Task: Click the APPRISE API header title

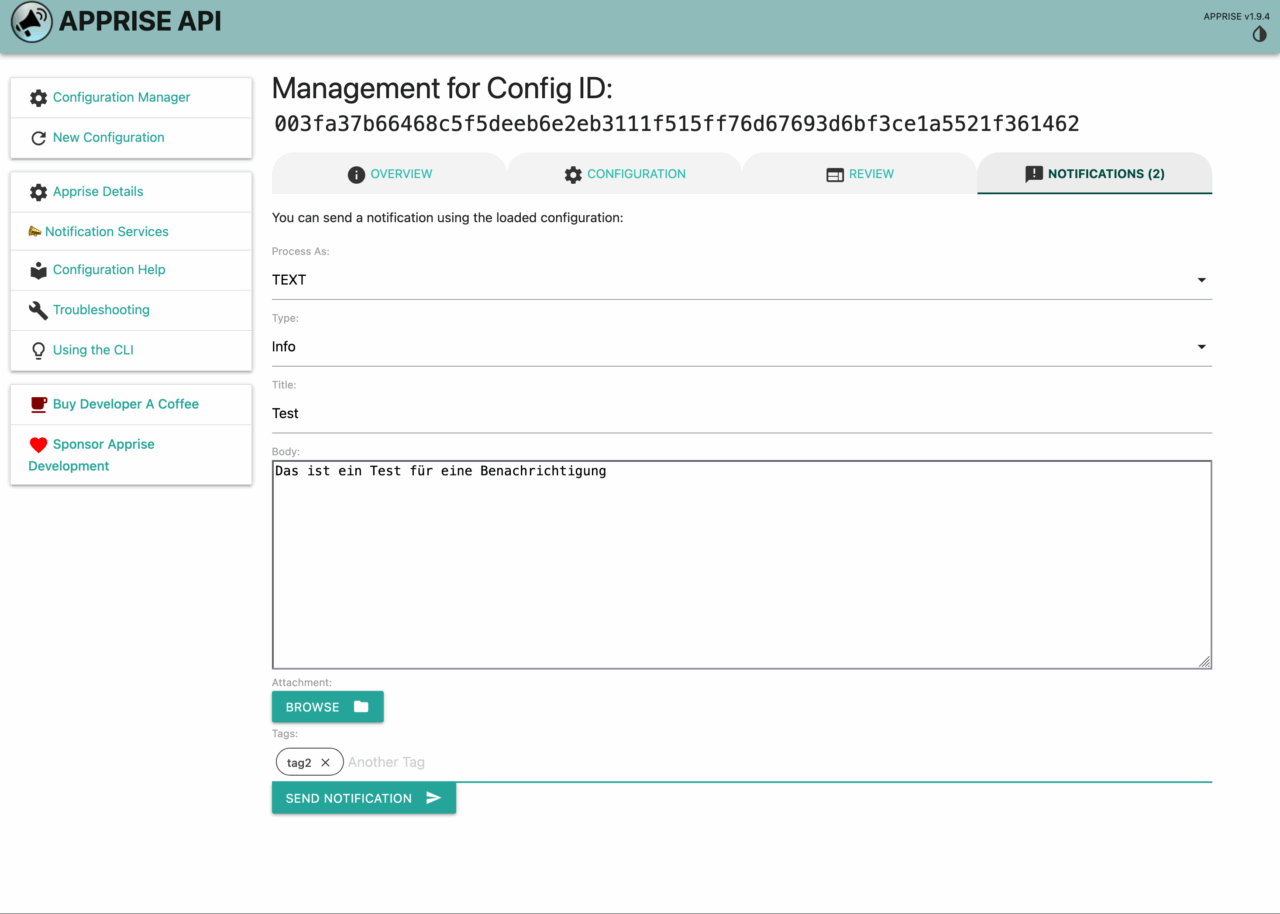Action: click(140, 21)
